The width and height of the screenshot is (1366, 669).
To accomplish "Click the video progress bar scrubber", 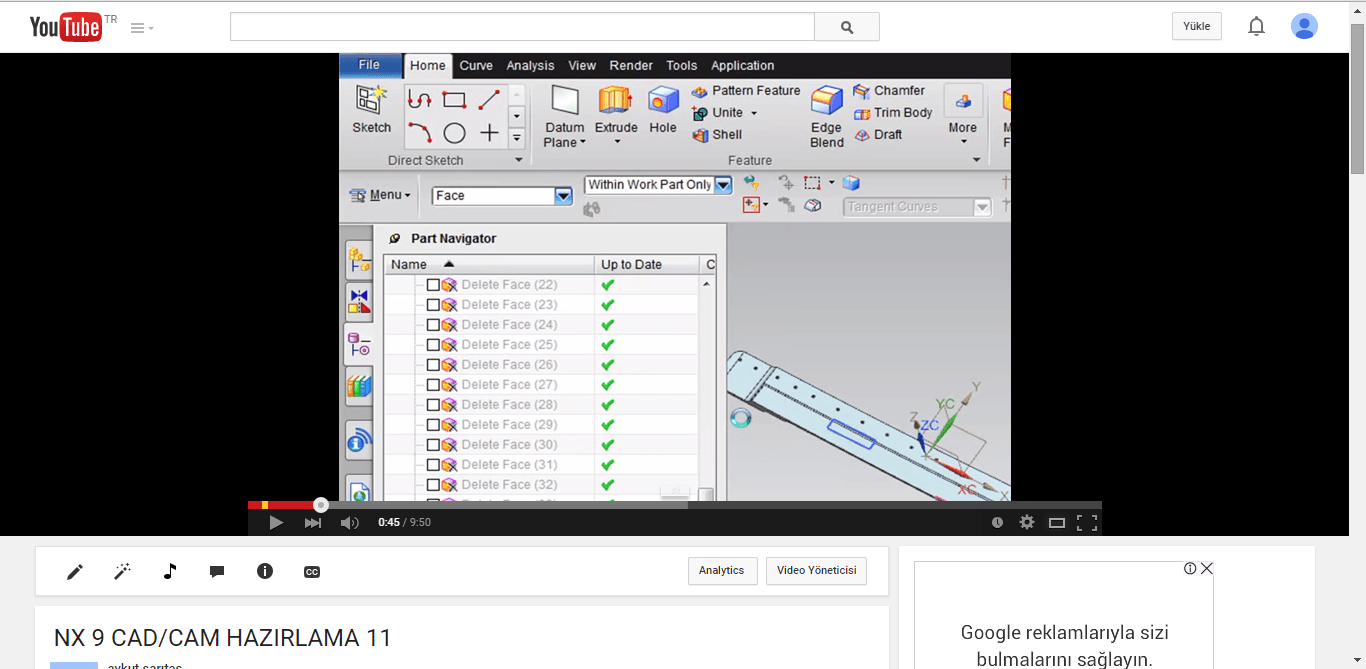I will click(x=320, y=505).
